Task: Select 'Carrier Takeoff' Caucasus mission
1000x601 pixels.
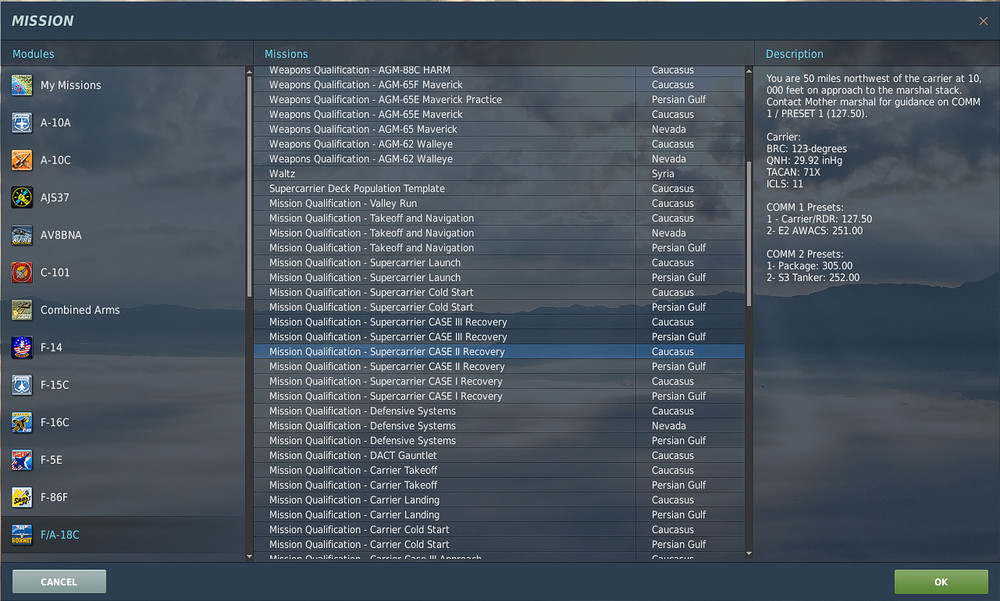Action: tap(499, 470)
